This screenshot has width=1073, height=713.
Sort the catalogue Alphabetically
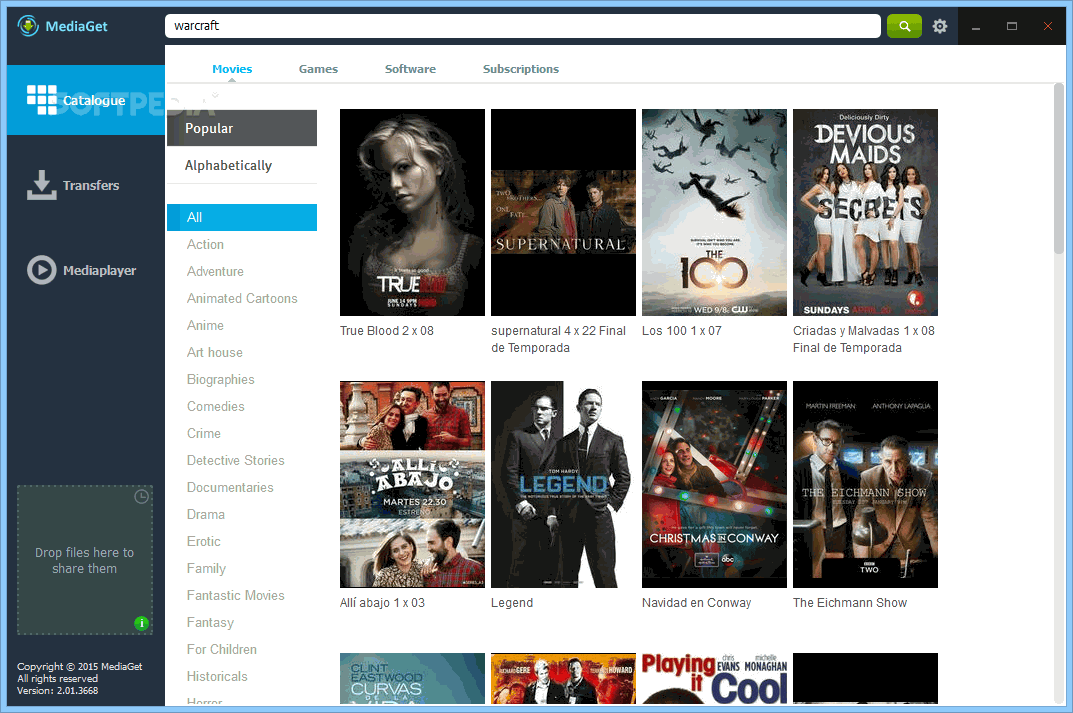click(x=228, y=166)
